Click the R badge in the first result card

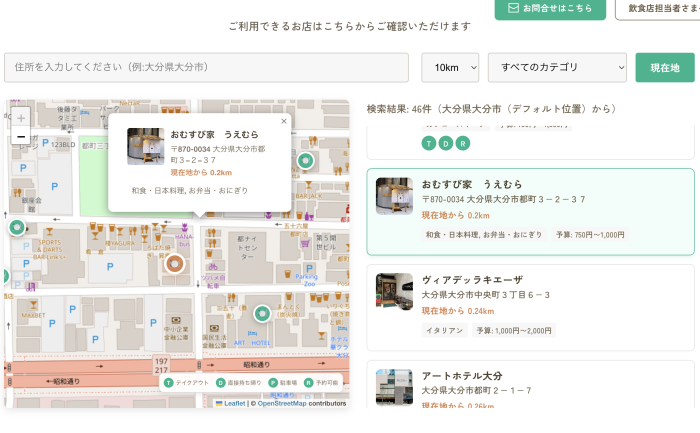(462, 143)
